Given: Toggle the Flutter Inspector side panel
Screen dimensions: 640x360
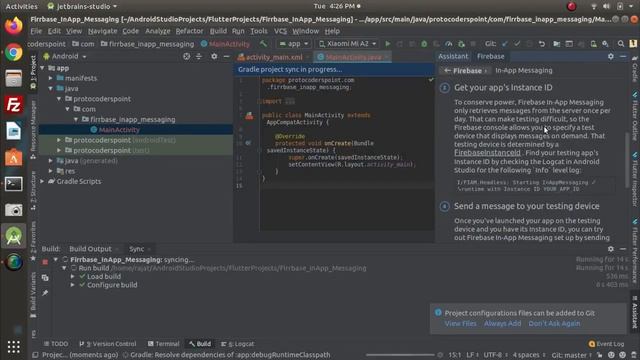Looking at the screenshot, I should [635, 180].
